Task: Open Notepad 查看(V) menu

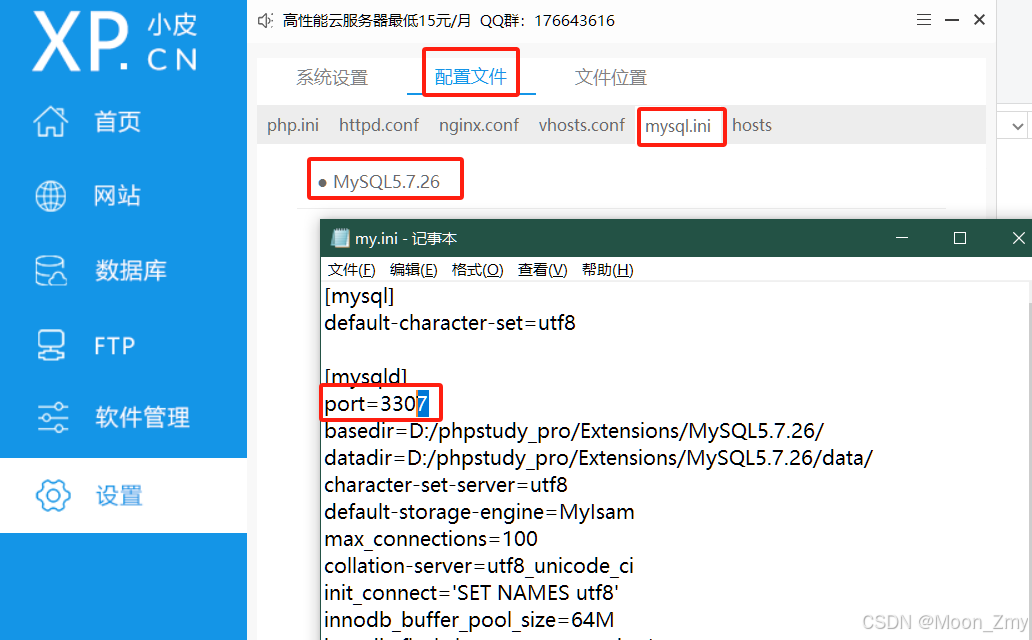Action: 542,270
